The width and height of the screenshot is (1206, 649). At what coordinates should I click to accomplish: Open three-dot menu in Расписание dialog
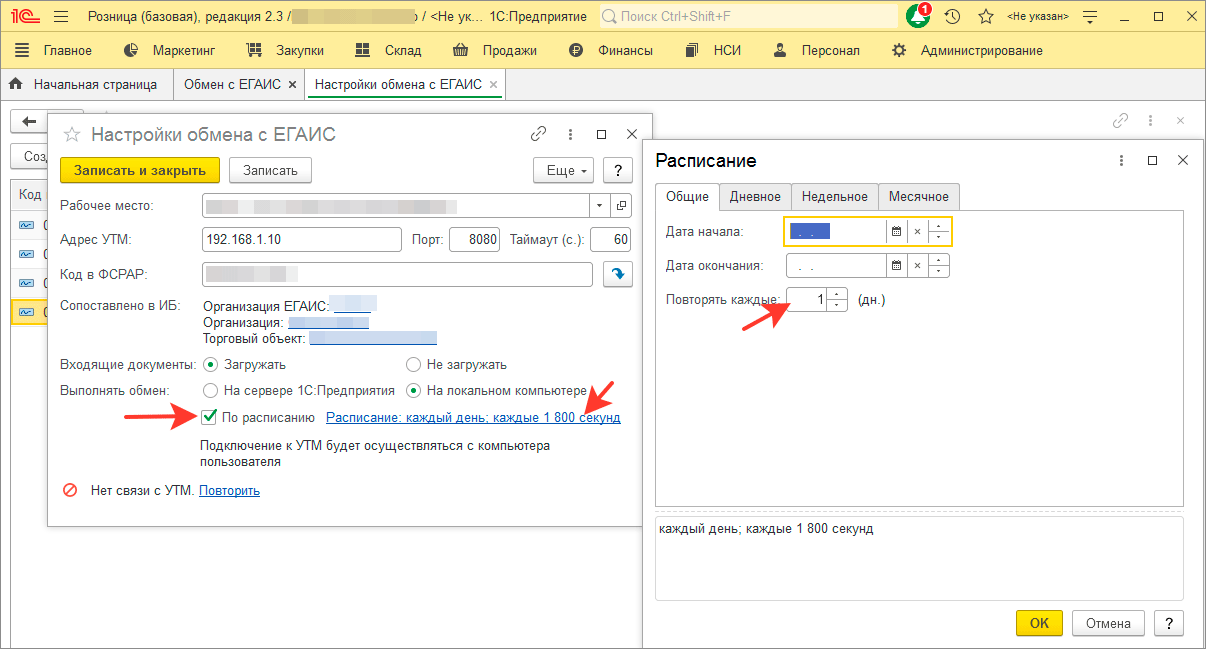tap(1121, 160)
